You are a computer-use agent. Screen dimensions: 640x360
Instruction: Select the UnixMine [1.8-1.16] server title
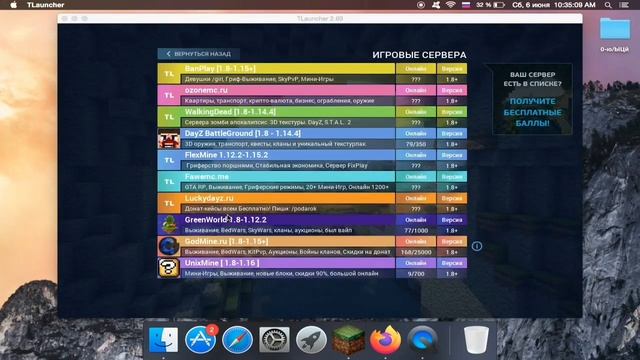(x=222, y=263)
